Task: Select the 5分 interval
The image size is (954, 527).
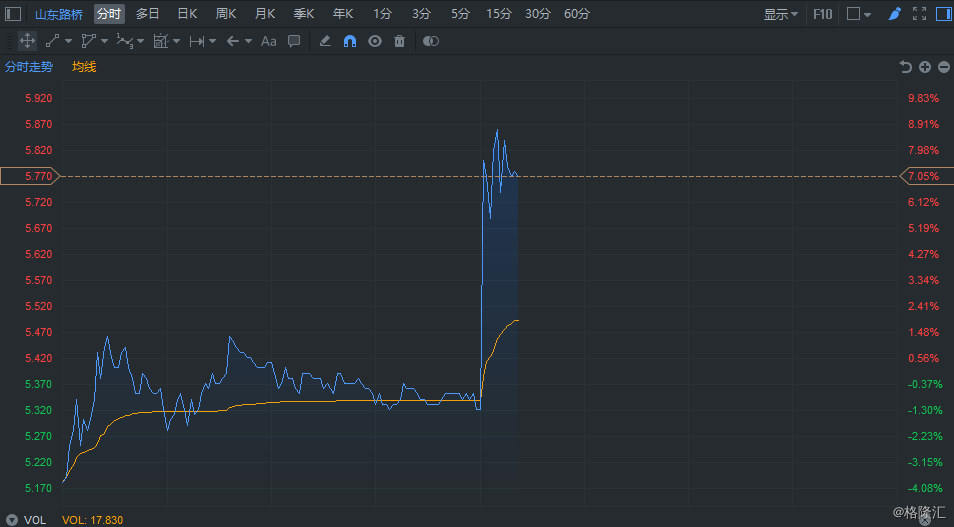Action: click(460, 13)
